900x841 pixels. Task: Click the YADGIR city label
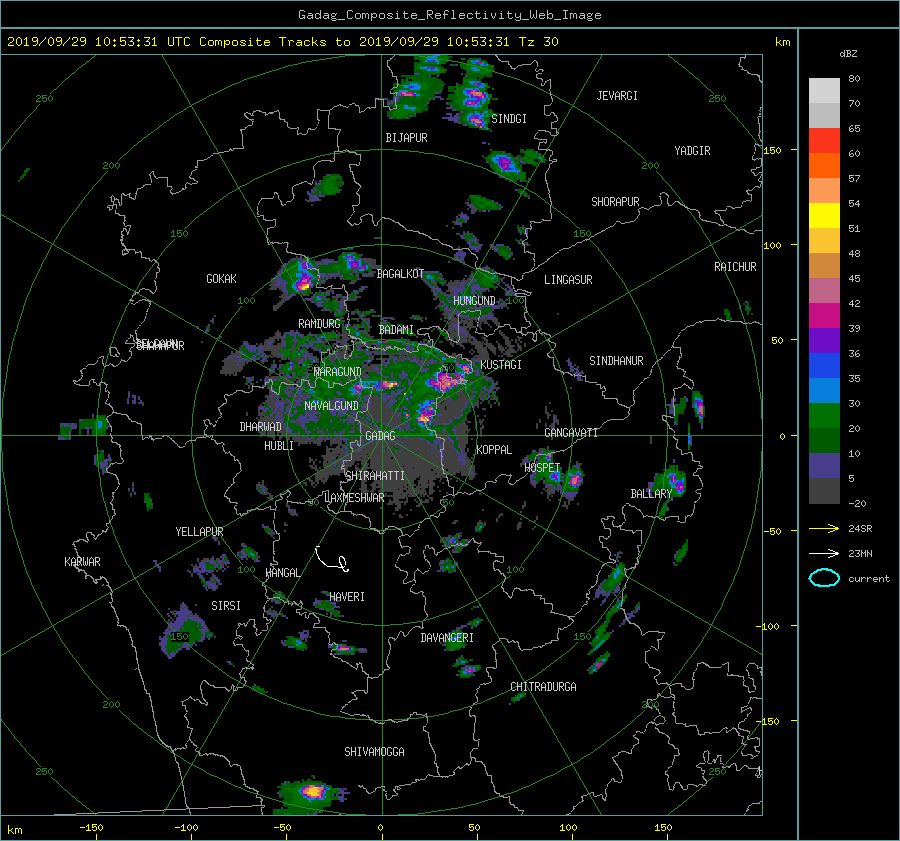click(692, 151)
